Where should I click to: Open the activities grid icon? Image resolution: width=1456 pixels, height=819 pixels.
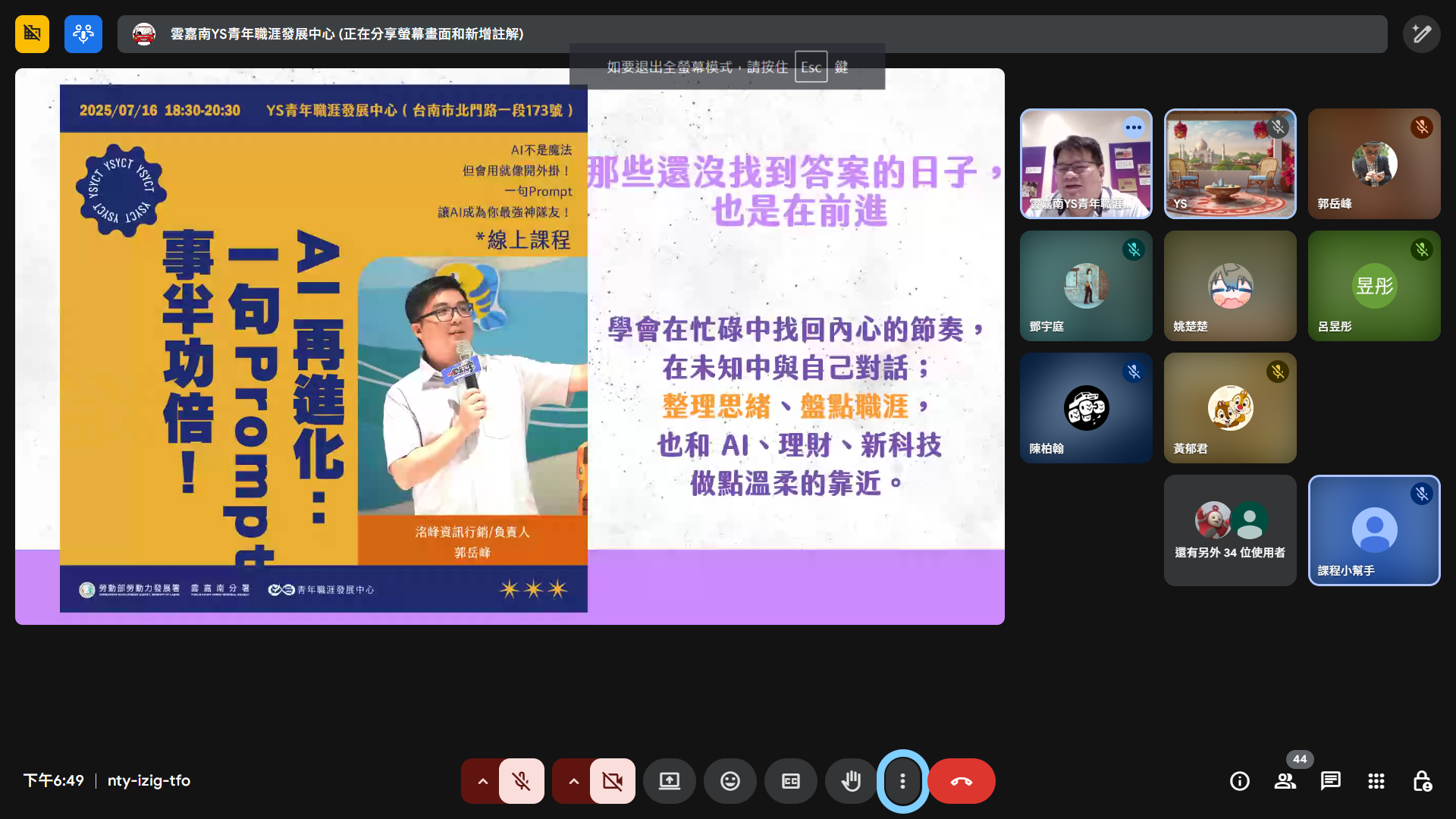click(1376, 781)
